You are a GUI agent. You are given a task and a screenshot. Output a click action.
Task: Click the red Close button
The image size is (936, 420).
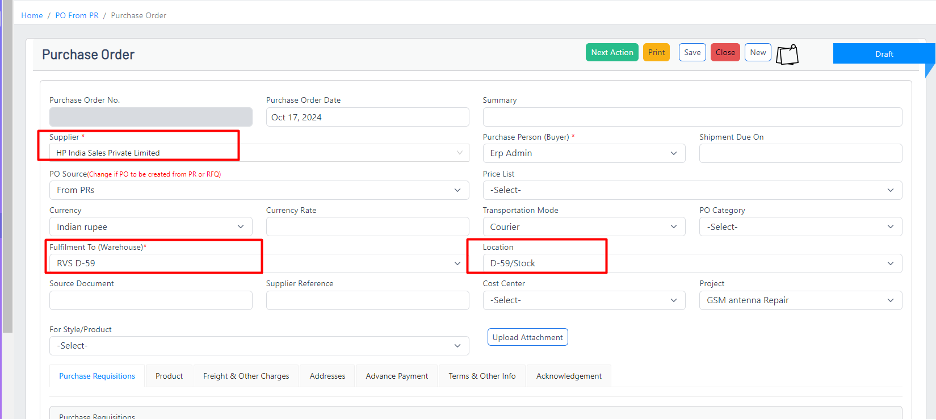(725, 52)
